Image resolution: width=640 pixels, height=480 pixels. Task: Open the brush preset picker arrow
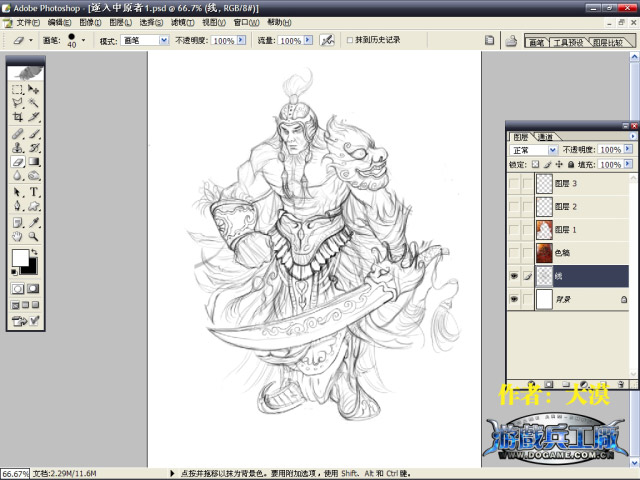point(84,40)
